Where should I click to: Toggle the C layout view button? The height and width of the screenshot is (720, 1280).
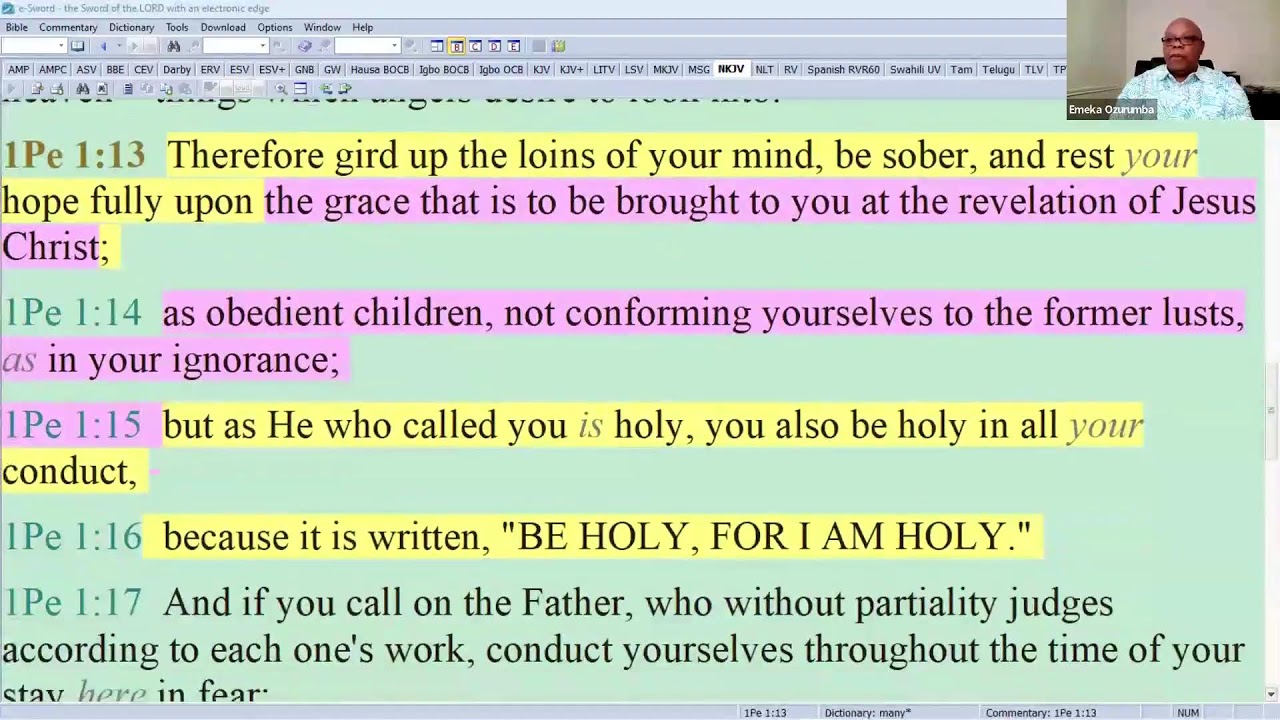(475, 46)
